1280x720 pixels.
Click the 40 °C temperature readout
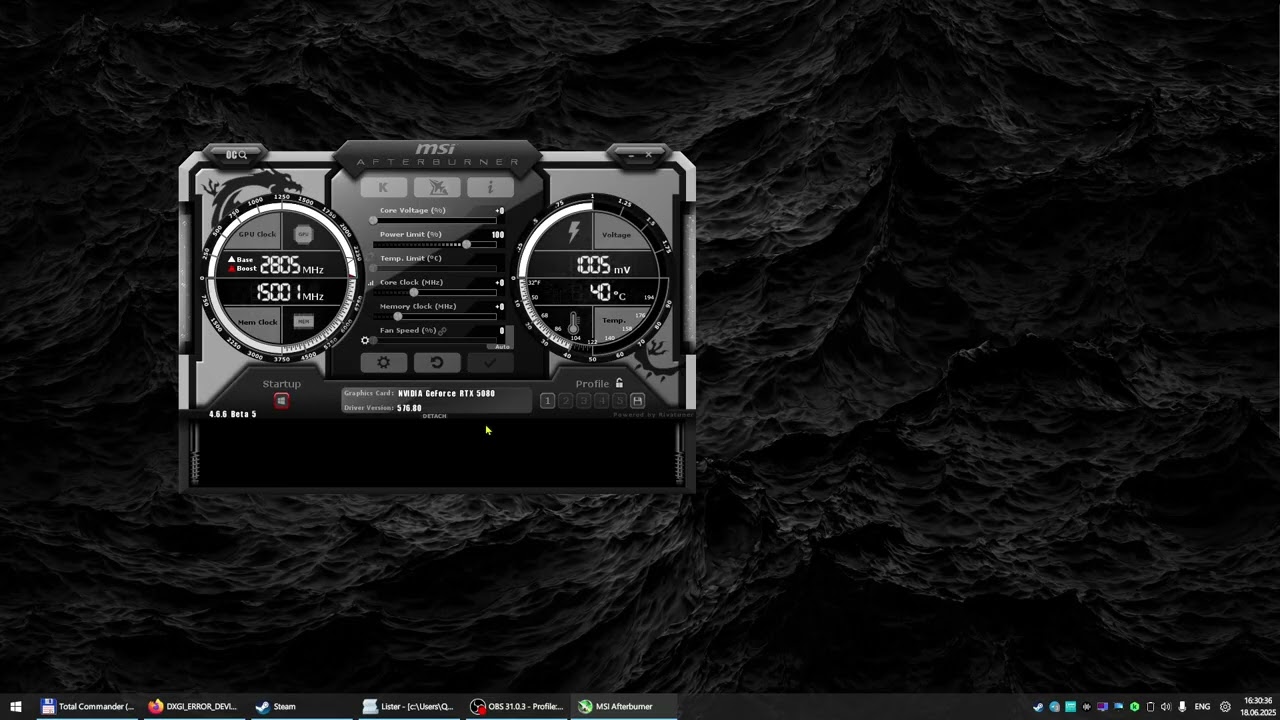click(608, 293)
